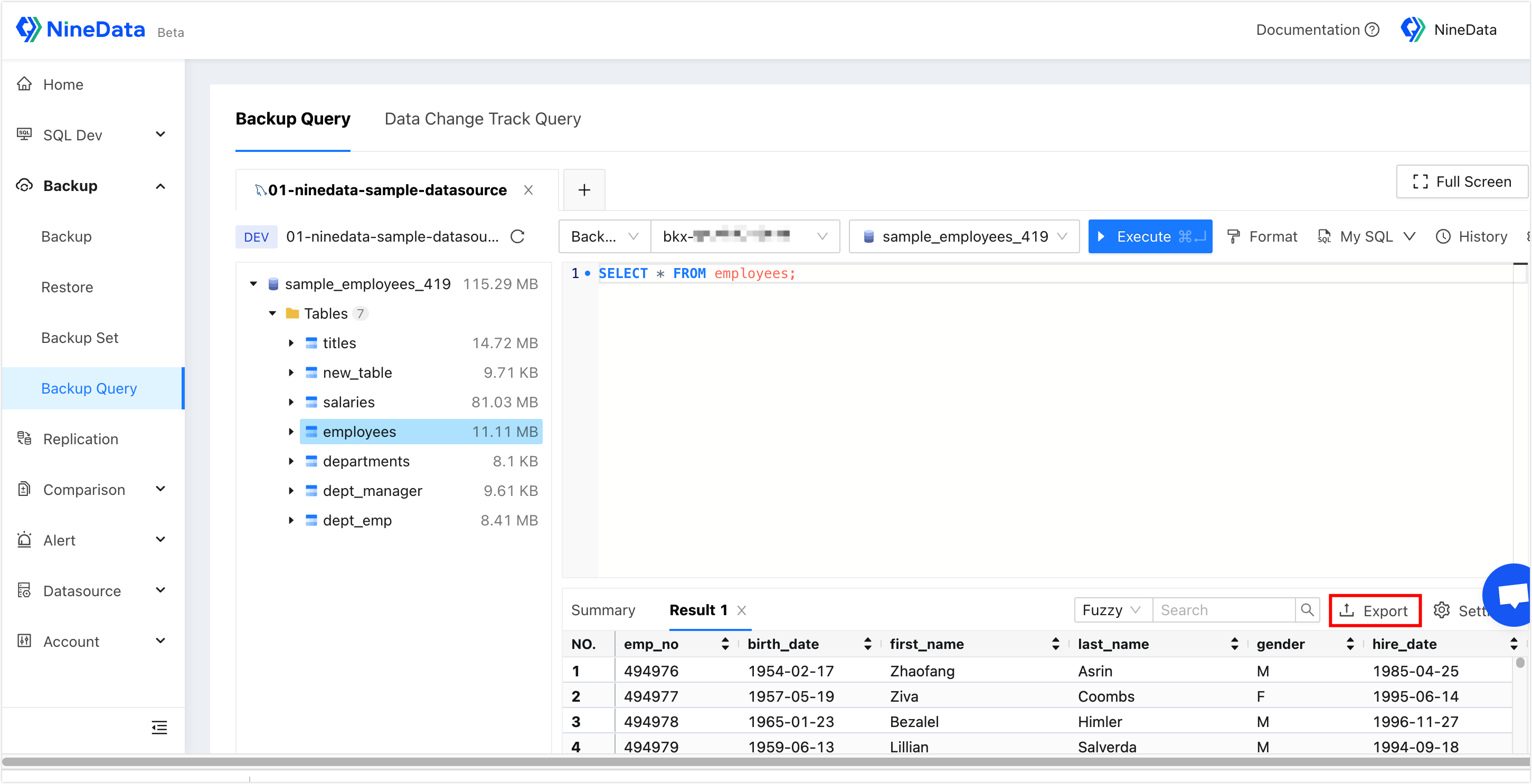The height and width of the screenshot is (784, 1532).
Task: Expand the employees table node
Action: [x=291, y=432]
